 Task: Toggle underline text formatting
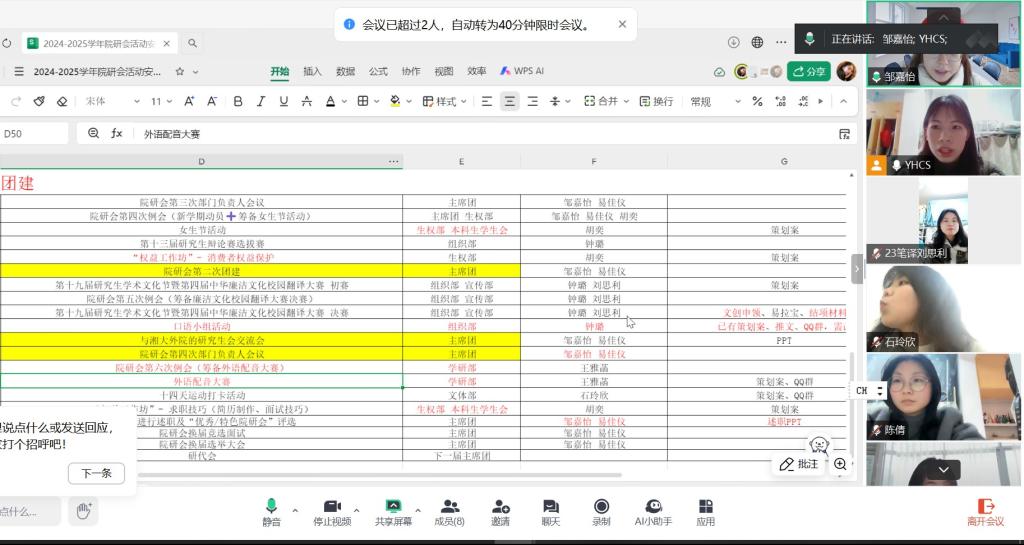[x=284, y=101]
